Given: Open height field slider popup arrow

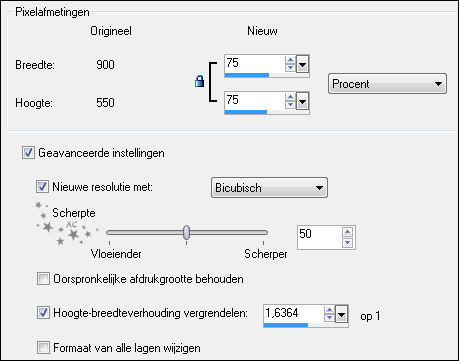Looking at the screenshot, I should pos(302,101).
